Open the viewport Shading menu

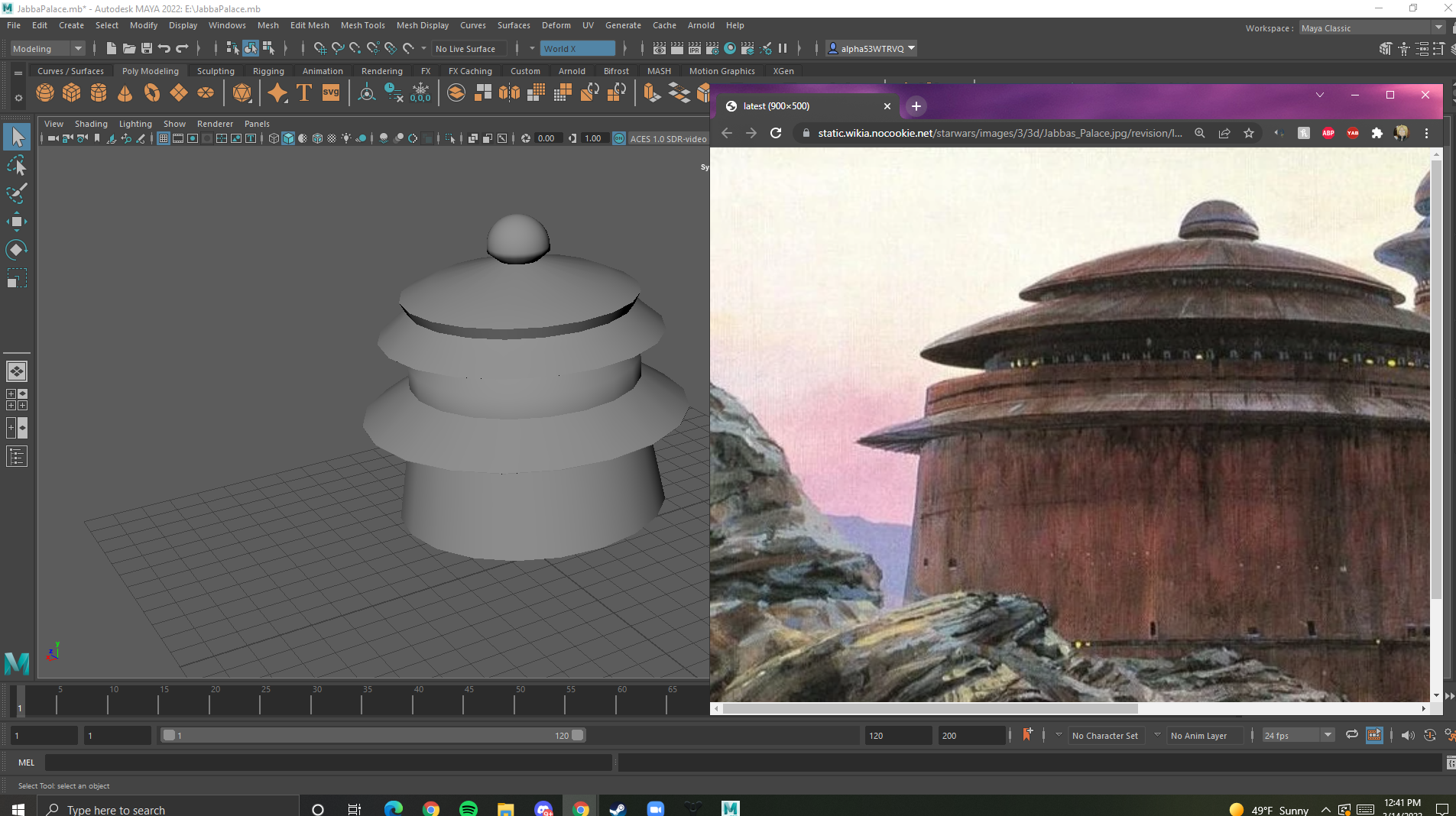(x=91, y=123)
